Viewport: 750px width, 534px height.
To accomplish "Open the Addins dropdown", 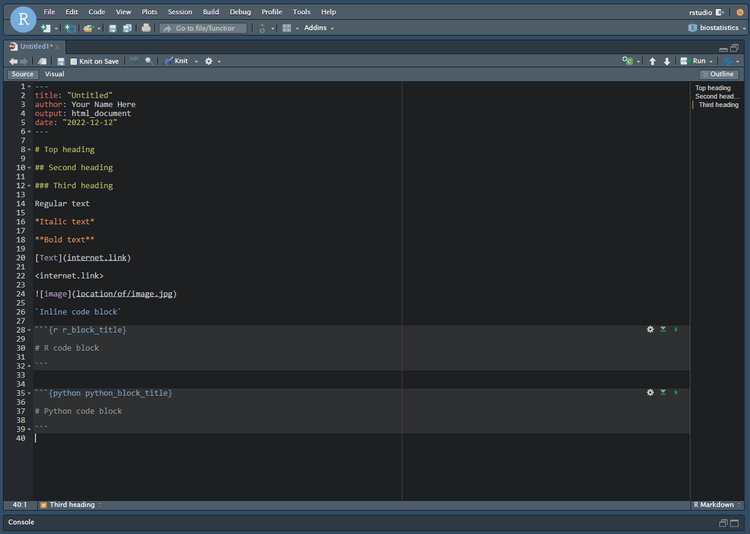I will [319, 28].
